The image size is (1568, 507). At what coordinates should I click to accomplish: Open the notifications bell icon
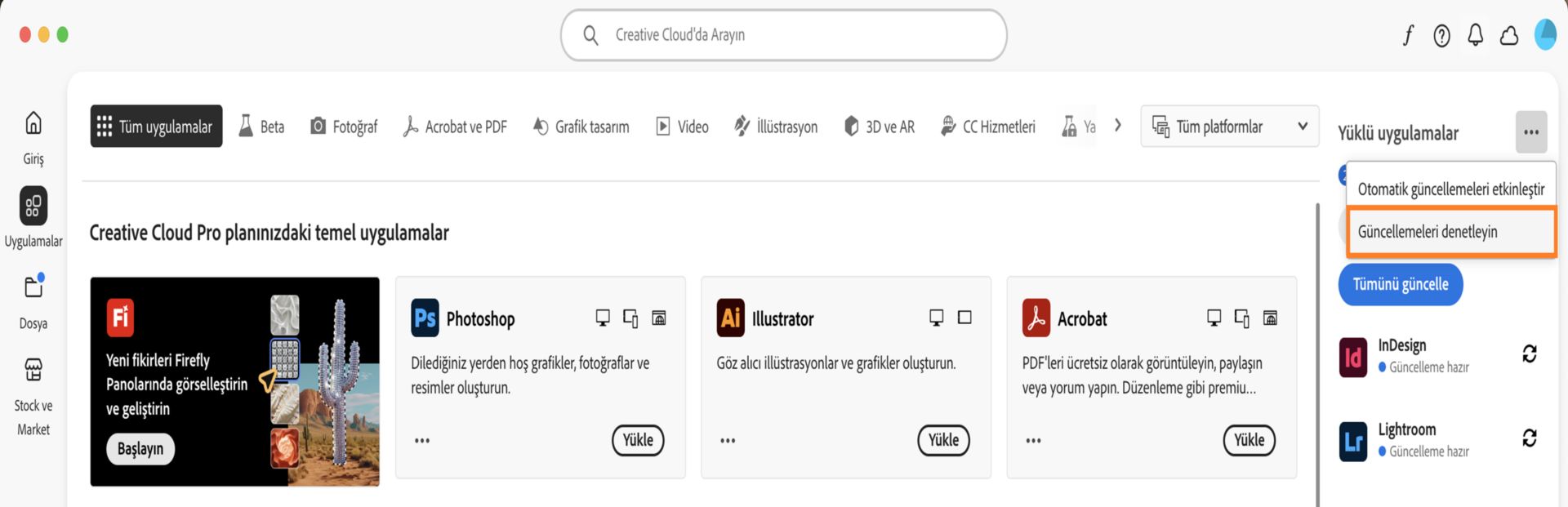point(1475,36)
